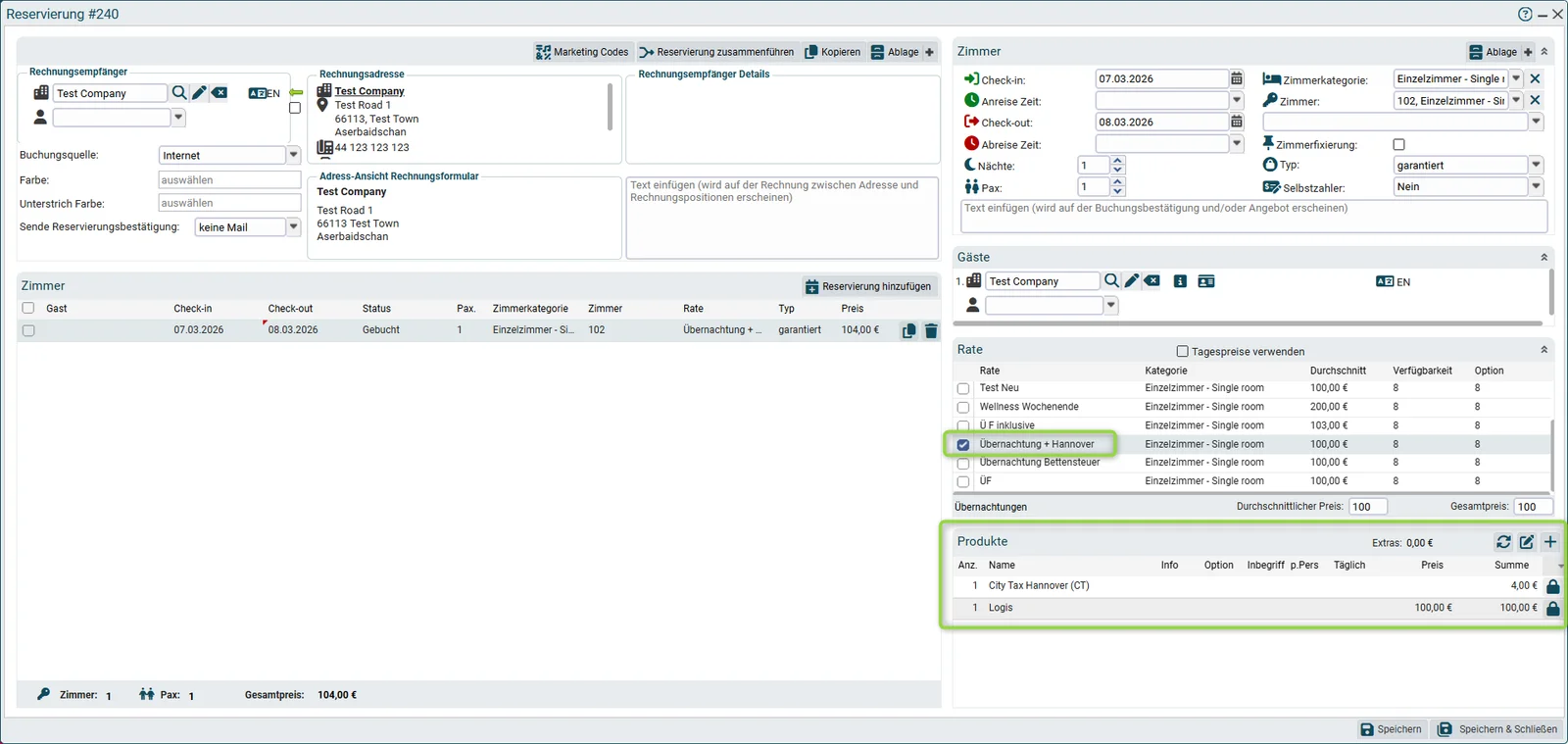Screen dimensions: 1568x744
Task: Edit the guest Test Company with the pencil
Action: click(x=1132, y=281)
